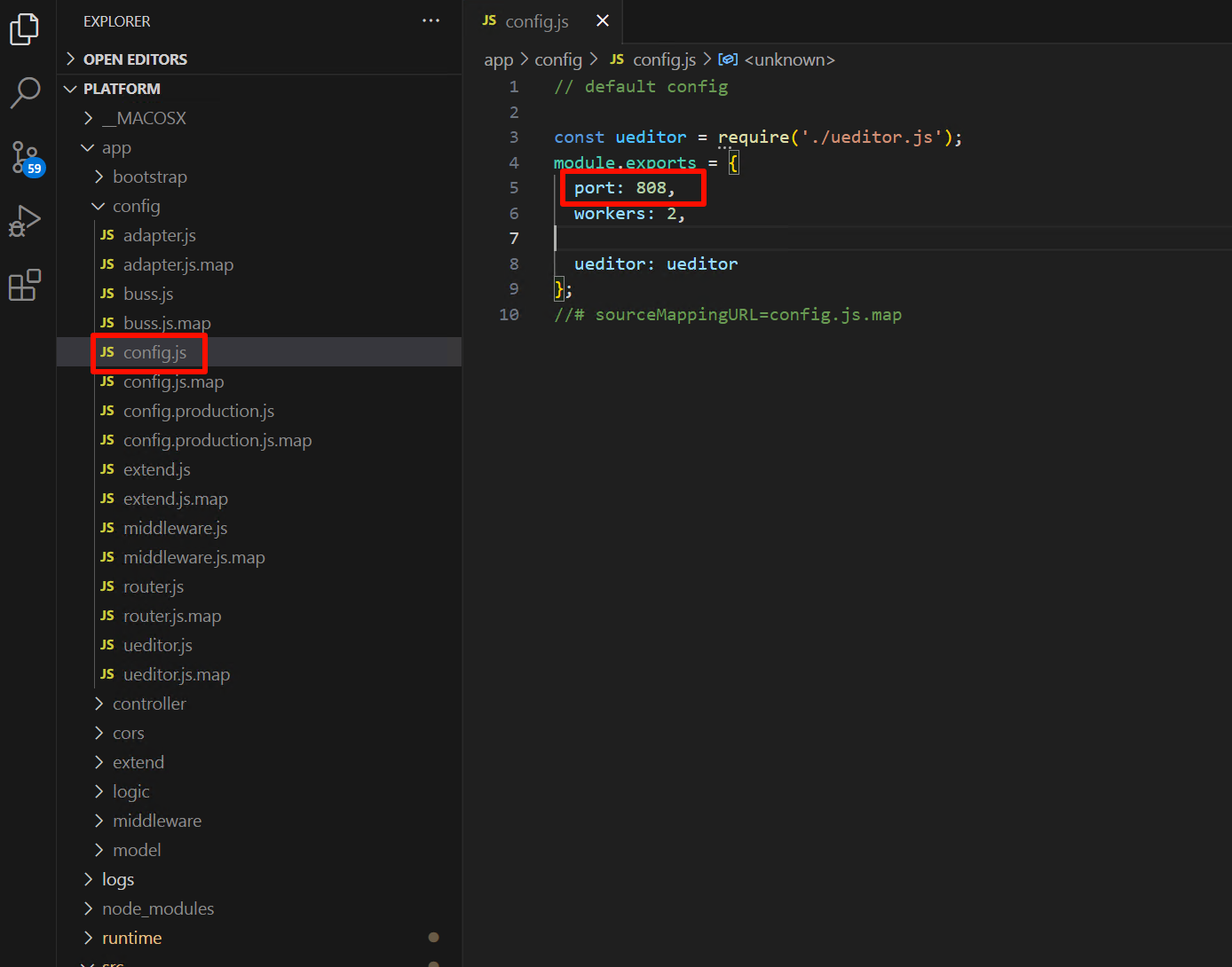The height and width of the screenshot is (967, 1232).
Task: Expand the __MACOSX folder
Action: [x=259, y=118]
